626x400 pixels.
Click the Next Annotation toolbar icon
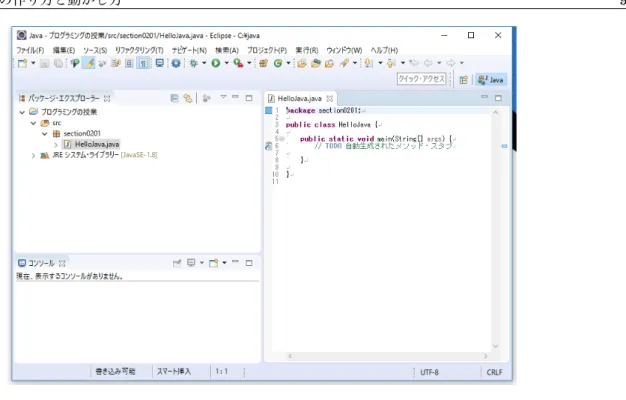point(368,63)
